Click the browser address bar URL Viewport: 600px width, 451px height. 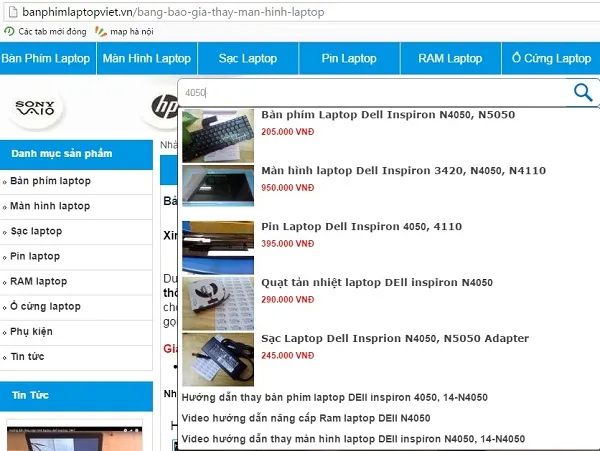coord(173,12)
